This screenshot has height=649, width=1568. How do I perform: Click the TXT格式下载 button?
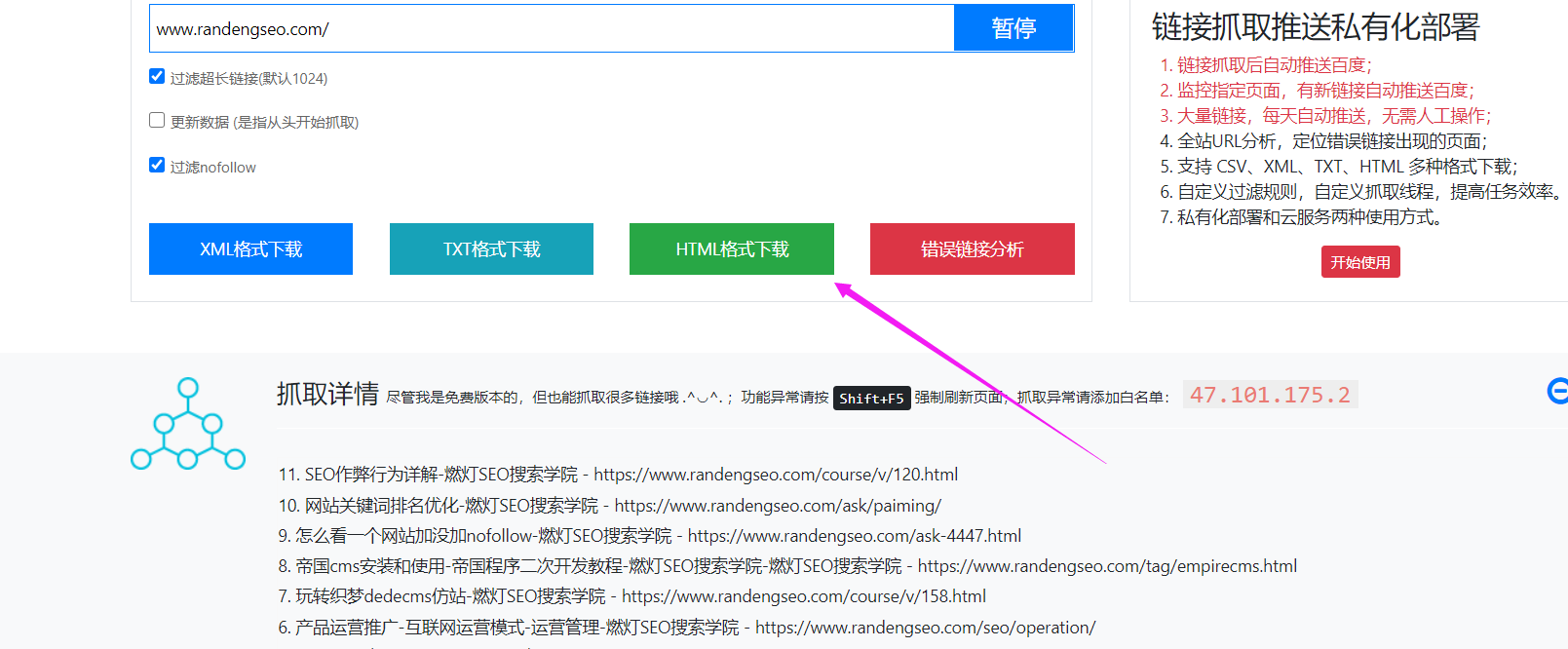click(x=491, y=249)
